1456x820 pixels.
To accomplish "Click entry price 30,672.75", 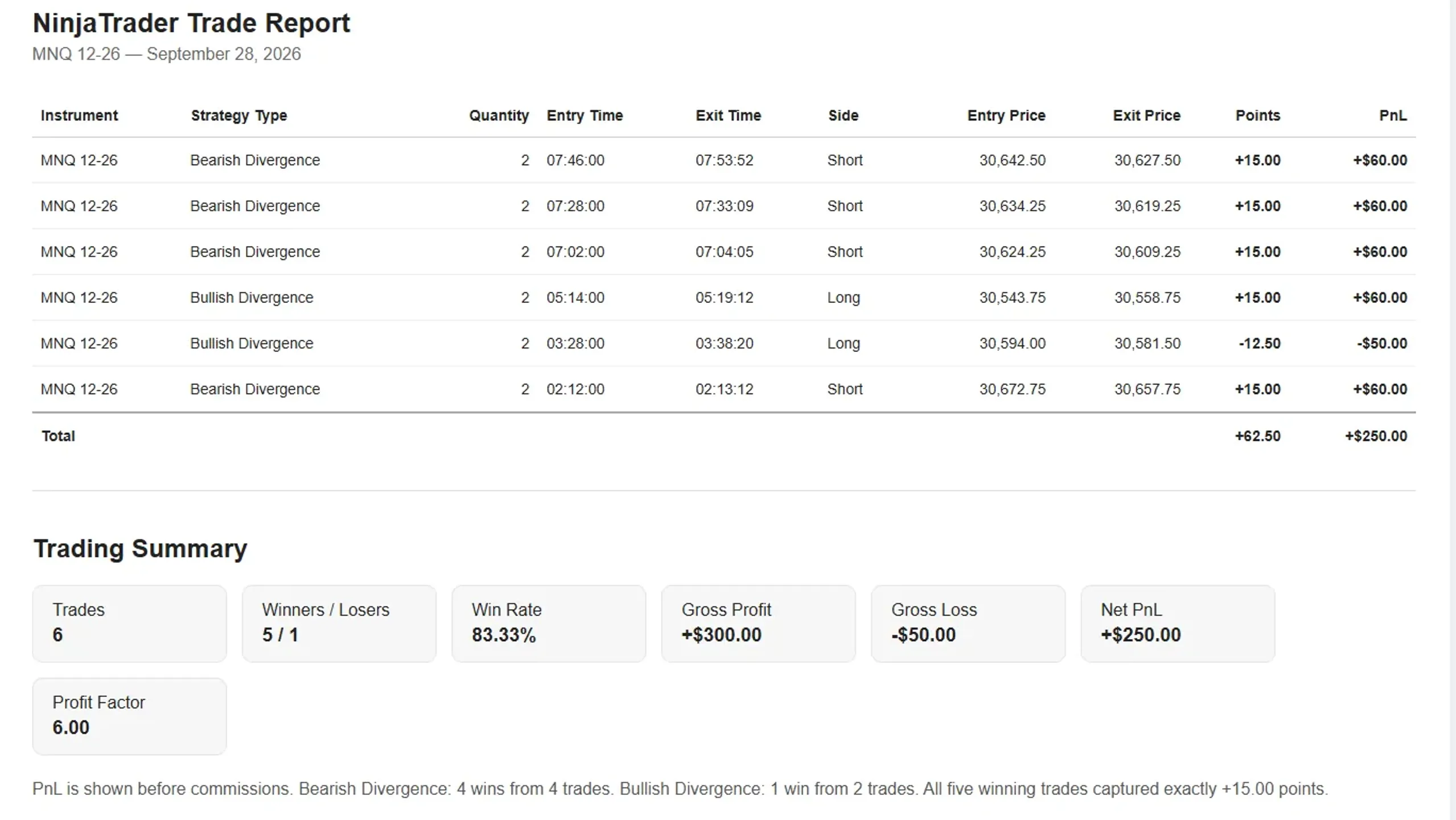I will pos(1012,389).
